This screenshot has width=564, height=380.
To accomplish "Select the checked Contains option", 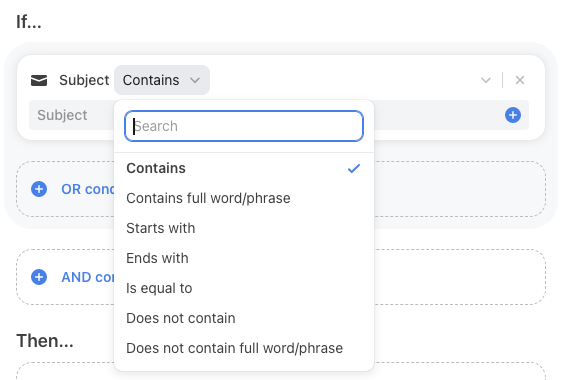I will 244,168.
